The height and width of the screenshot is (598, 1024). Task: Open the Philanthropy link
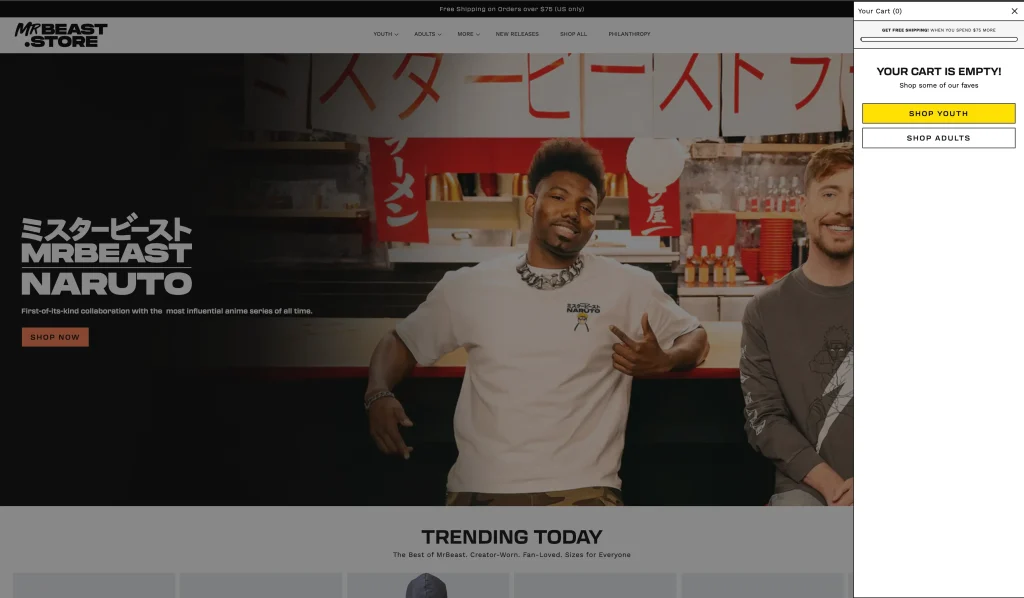click(629, 34)
